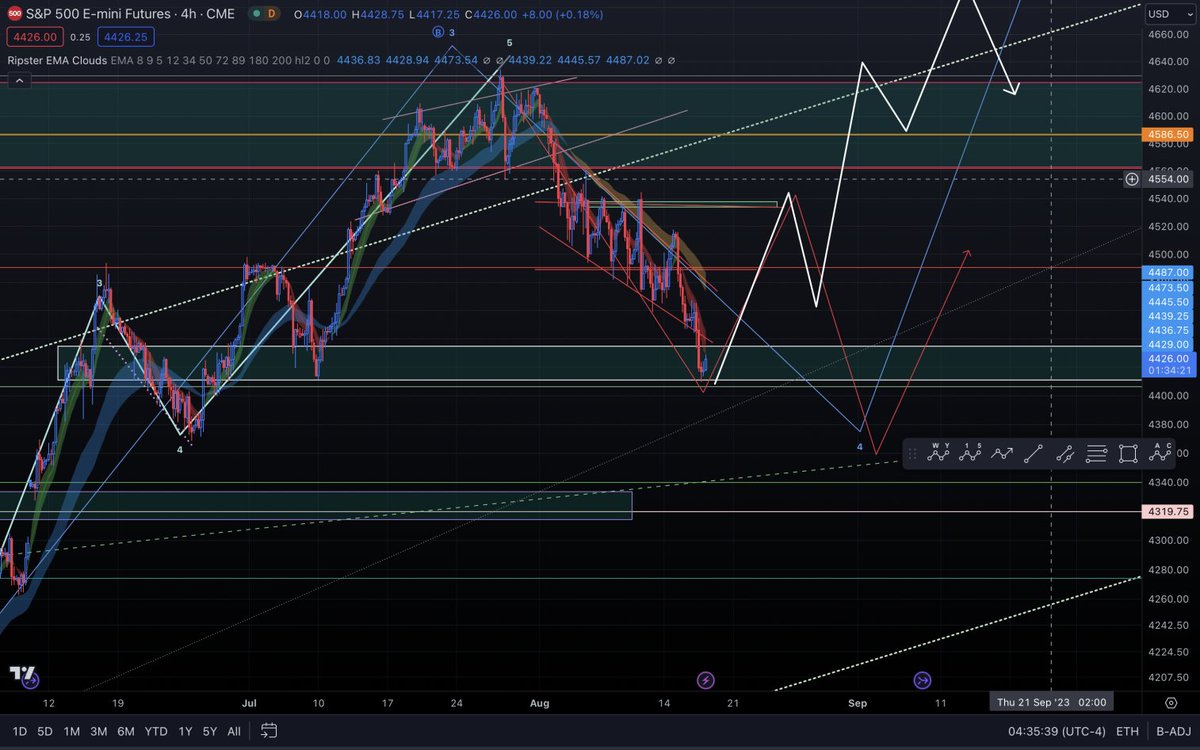Select the Fib retracement tool
This screenshot has height=750, width=1200.
(1096, 454)
